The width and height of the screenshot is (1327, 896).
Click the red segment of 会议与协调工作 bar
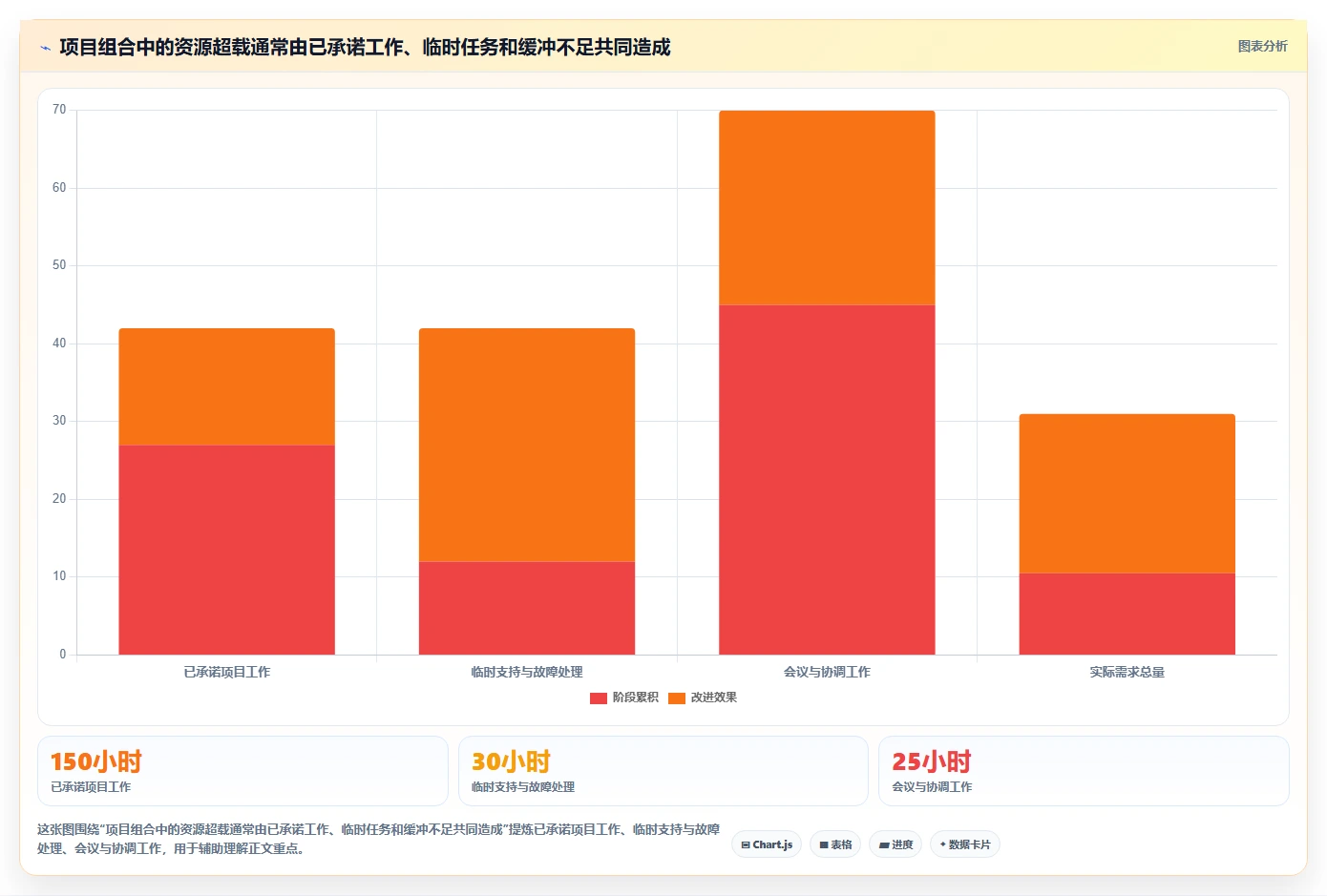pos(827,480)
